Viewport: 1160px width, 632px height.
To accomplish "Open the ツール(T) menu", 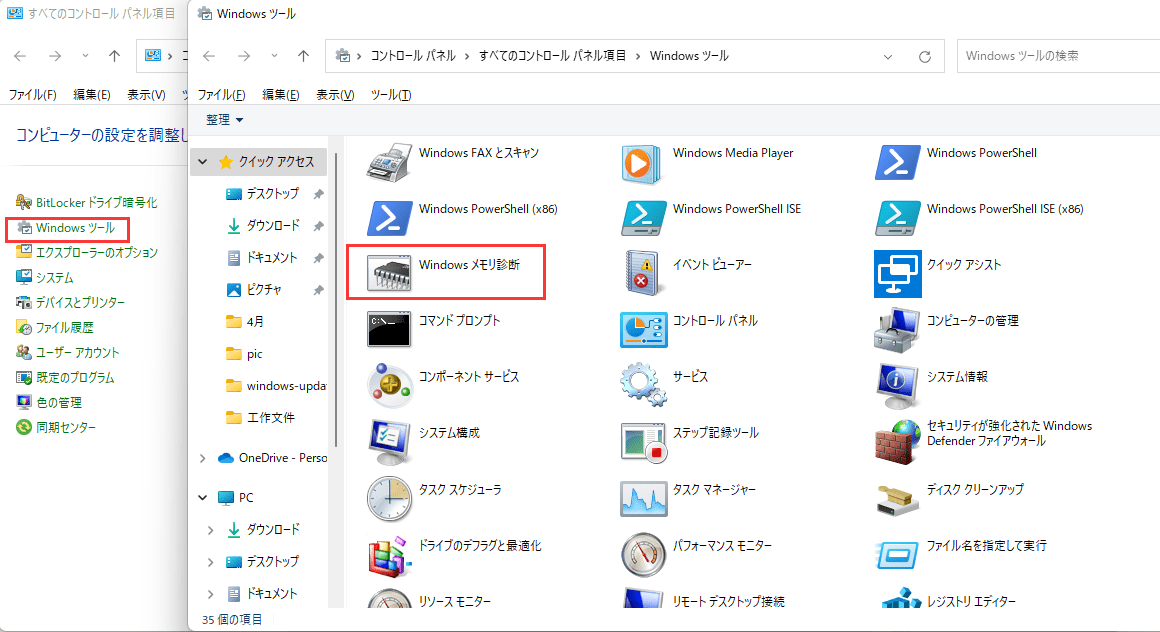I will (390, 95).
